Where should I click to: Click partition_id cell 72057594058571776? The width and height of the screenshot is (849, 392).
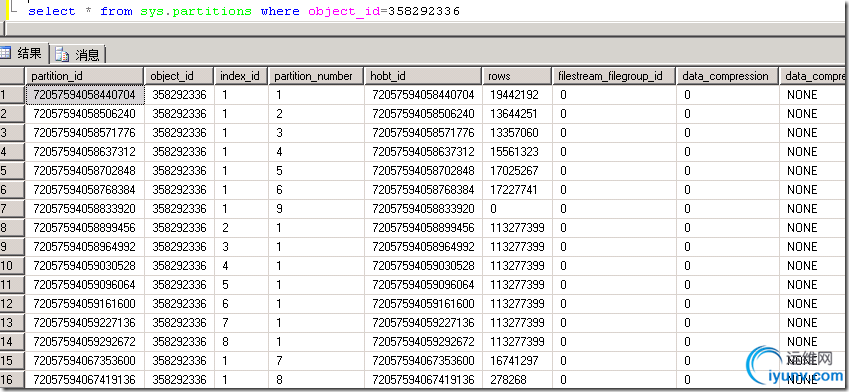(84, 133)
